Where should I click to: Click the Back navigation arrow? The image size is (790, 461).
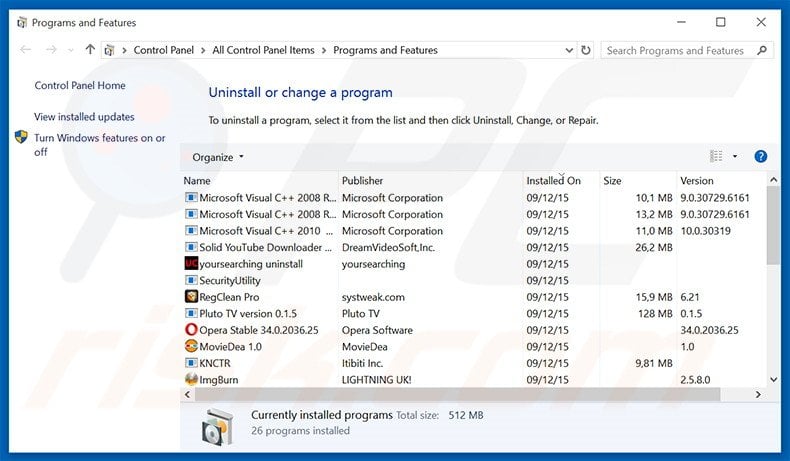(x=25, y=49)
